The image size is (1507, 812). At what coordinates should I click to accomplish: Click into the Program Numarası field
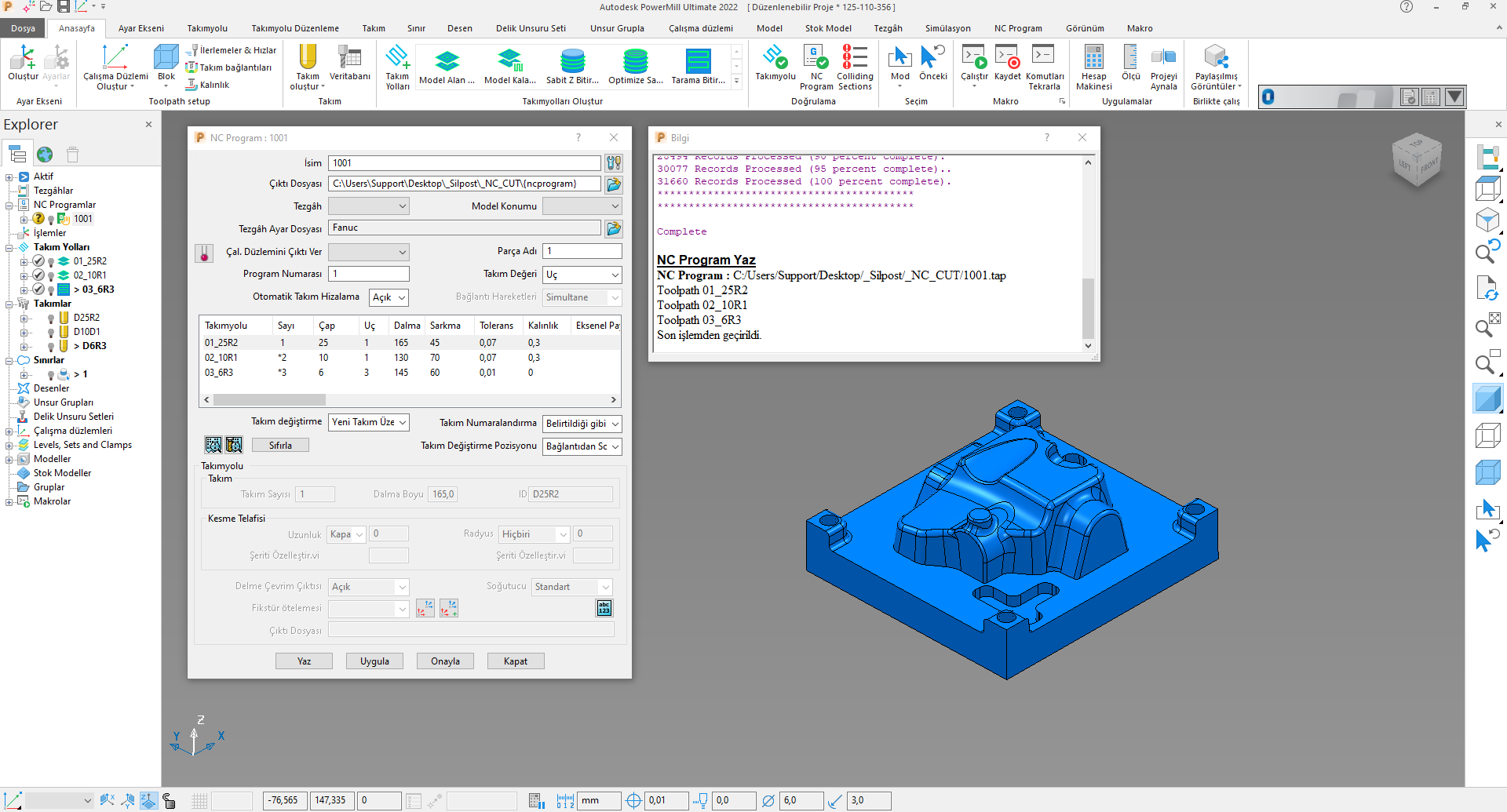click(x=369, y=274)
